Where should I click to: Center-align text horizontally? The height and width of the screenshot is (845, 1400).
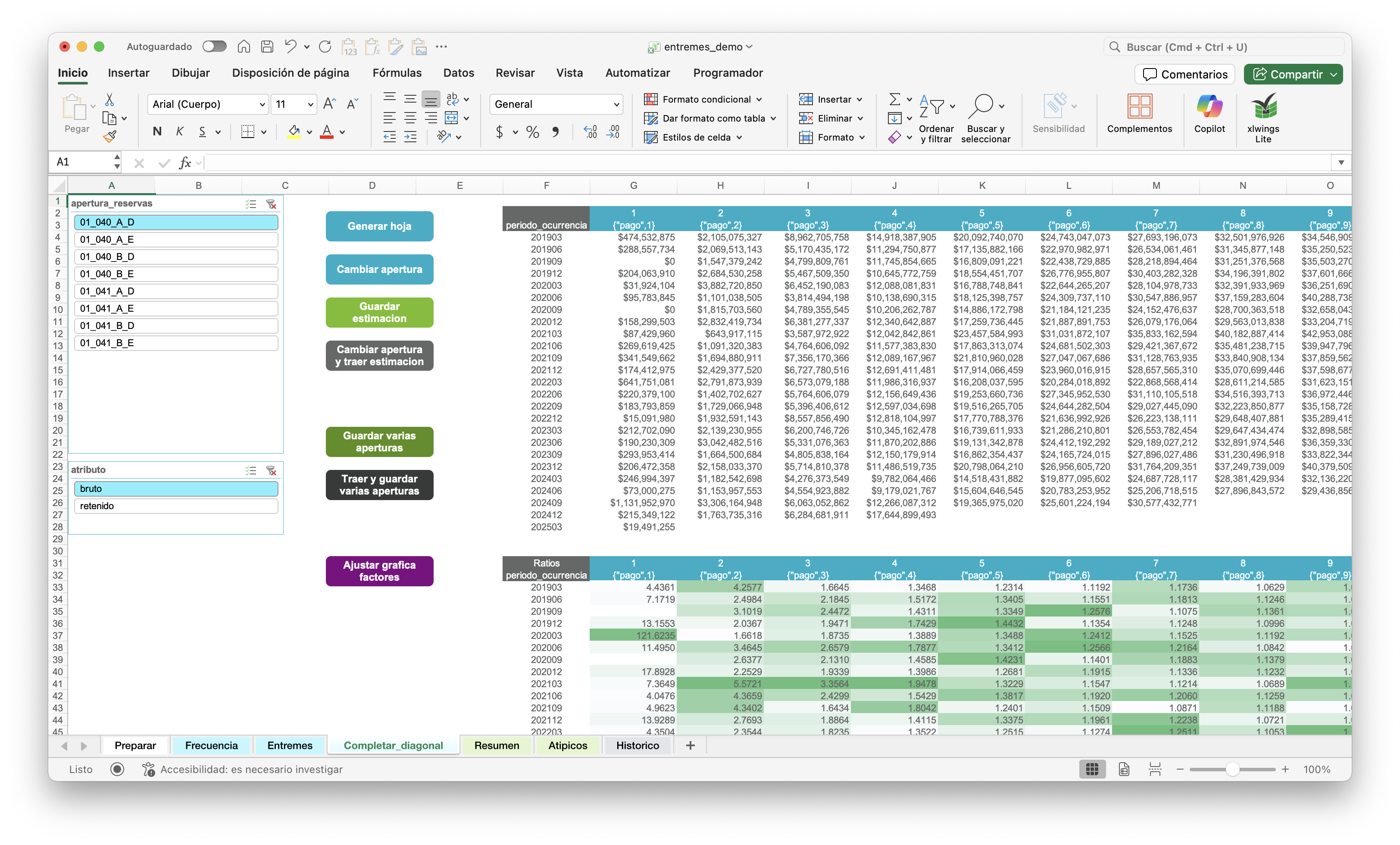pos(410,118)
